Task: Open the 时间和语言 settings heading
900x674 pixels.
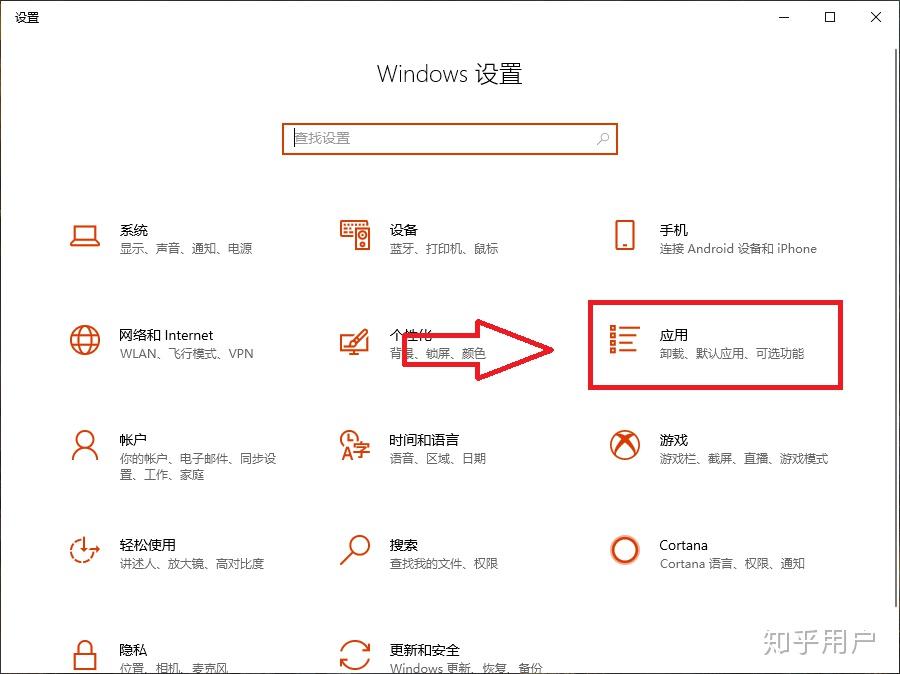Action: point(424,440)
